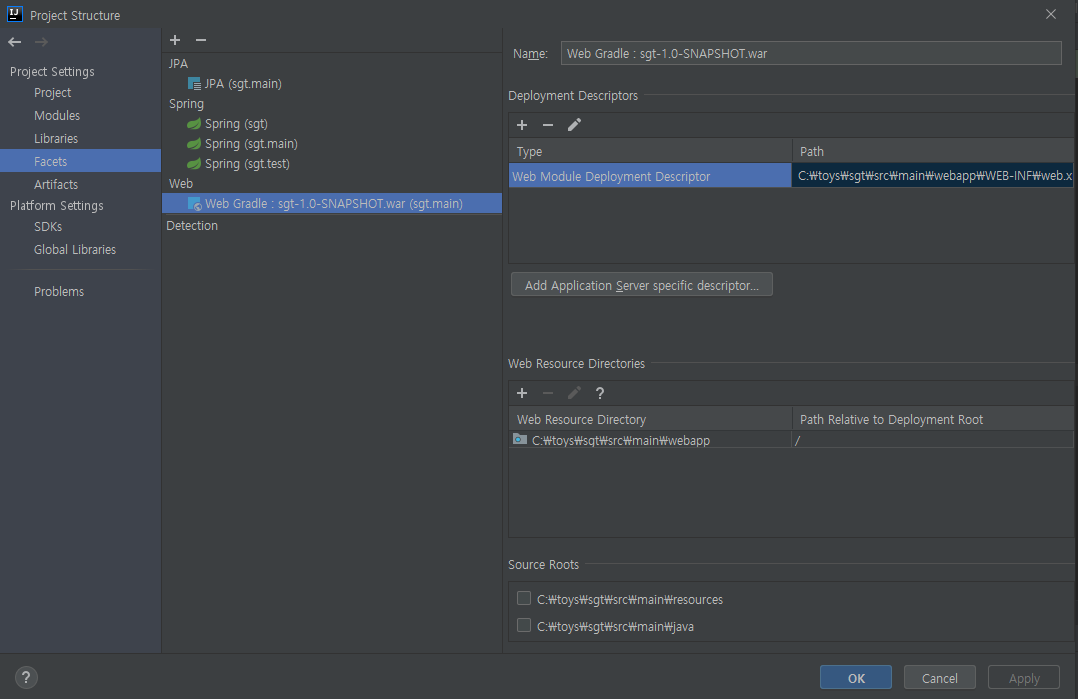Select Web Gradle sgt-1.0-SNAPSHOT.war facet
This screenshot has height=699, width=1078.
[x=332, y=203]
